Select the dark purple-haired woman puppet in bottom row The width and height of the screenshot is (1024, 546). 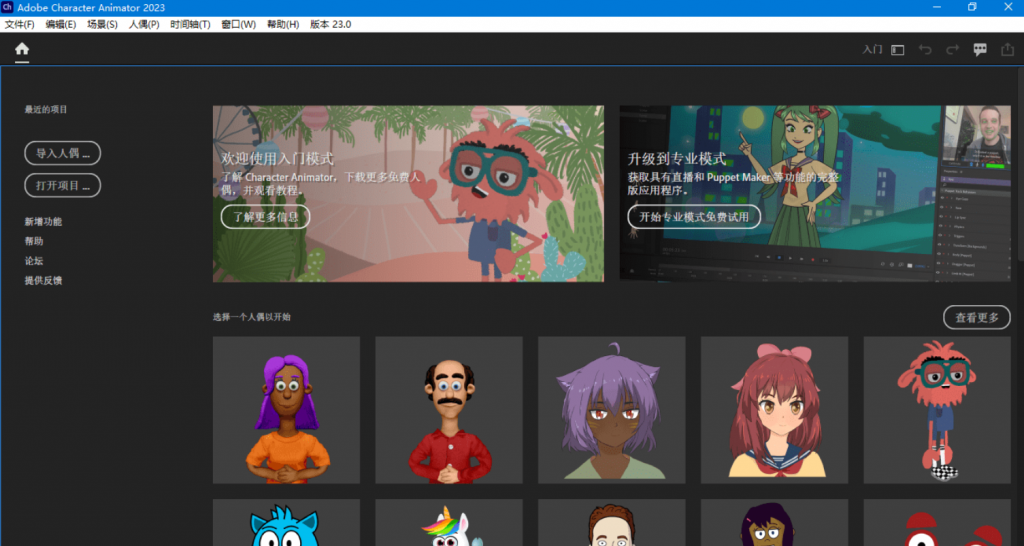pos(775,522)
